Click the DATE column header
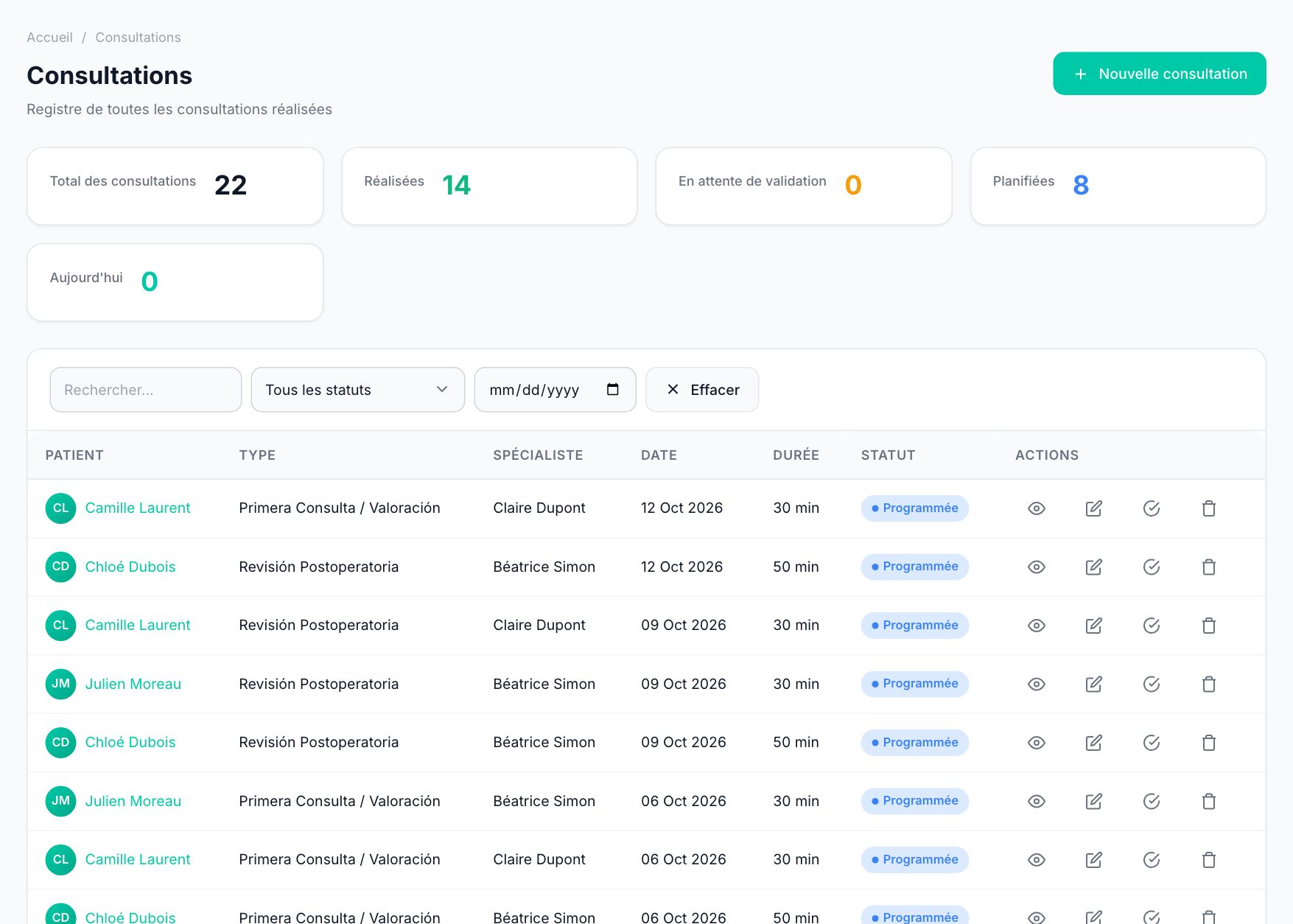Image resolution: width=1293 pixels, height=924 pixels. (659, 455)
